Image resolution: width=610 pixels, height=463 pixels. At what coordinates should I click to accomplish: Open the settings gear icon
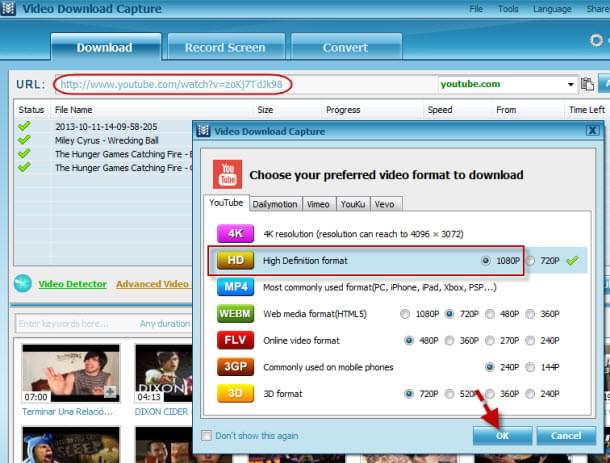[596, 40]
